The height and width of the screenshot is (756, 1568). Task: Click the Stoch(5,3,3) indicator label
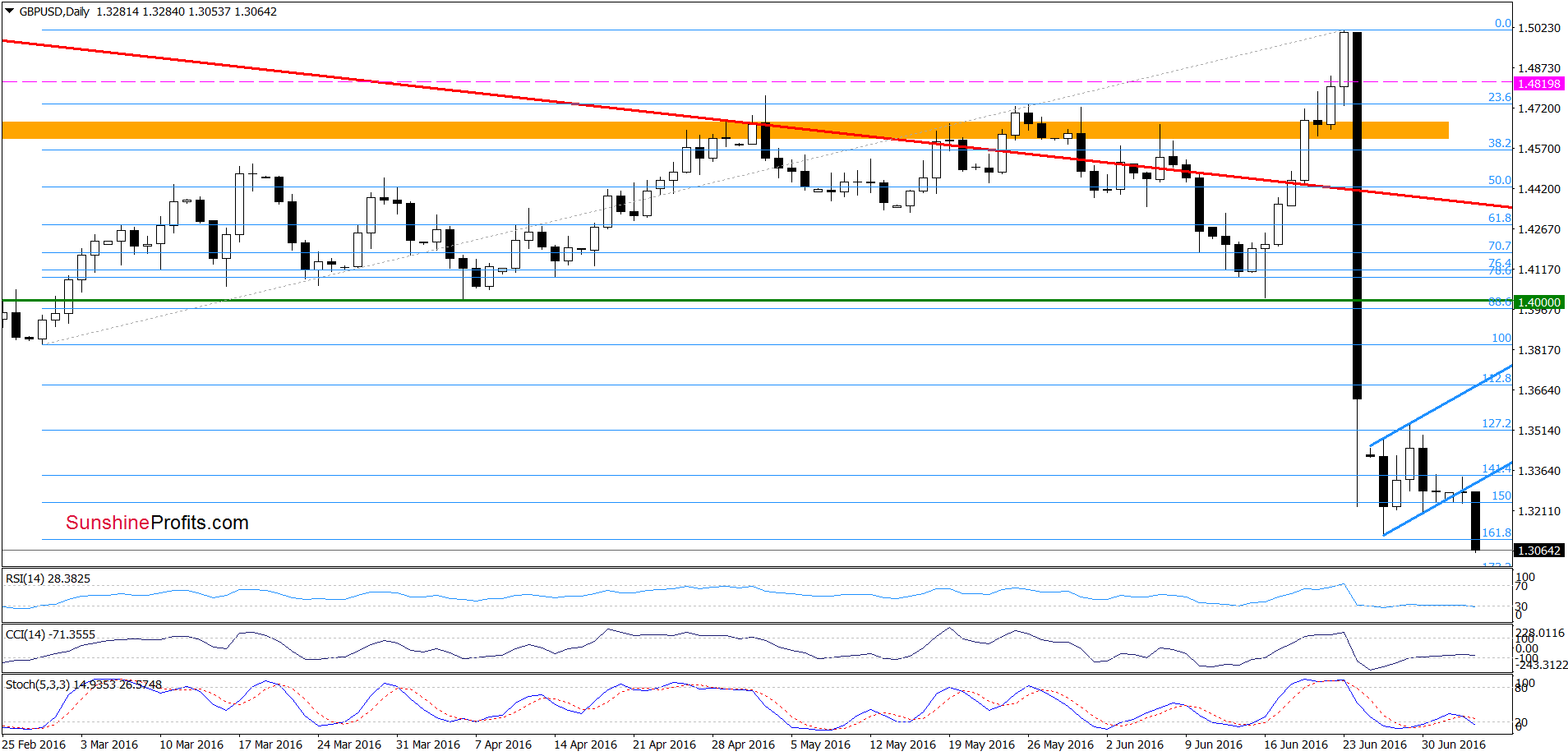[84, 685]
